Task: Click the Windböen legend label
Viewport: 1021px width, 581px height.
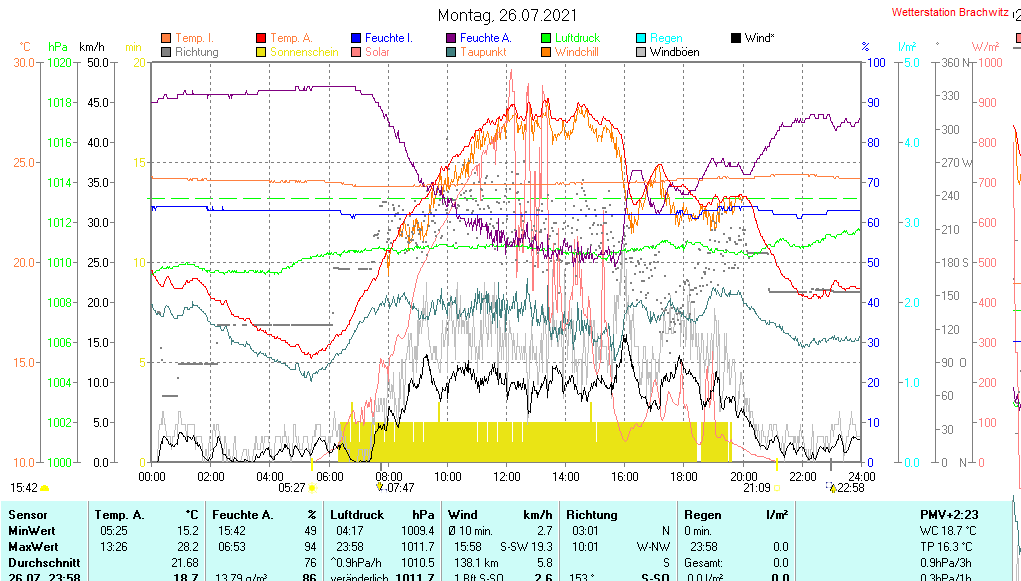Action: pos(674,52)
